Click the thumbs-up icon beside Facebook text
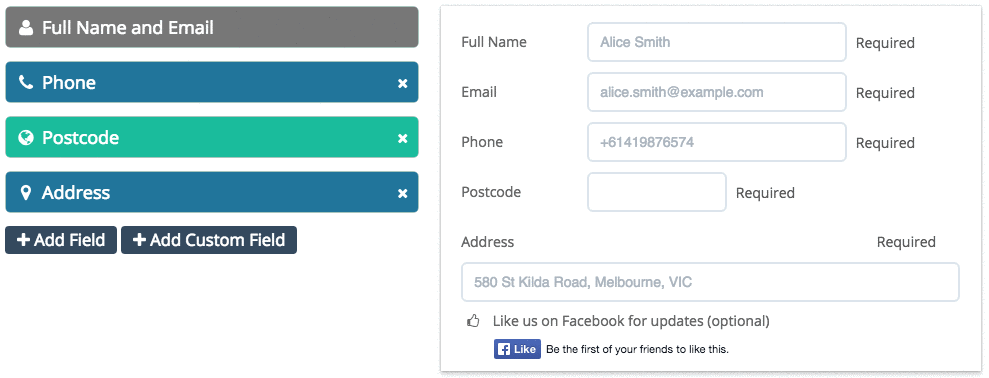The image size is (989, 378). click(x=473, y=321)
